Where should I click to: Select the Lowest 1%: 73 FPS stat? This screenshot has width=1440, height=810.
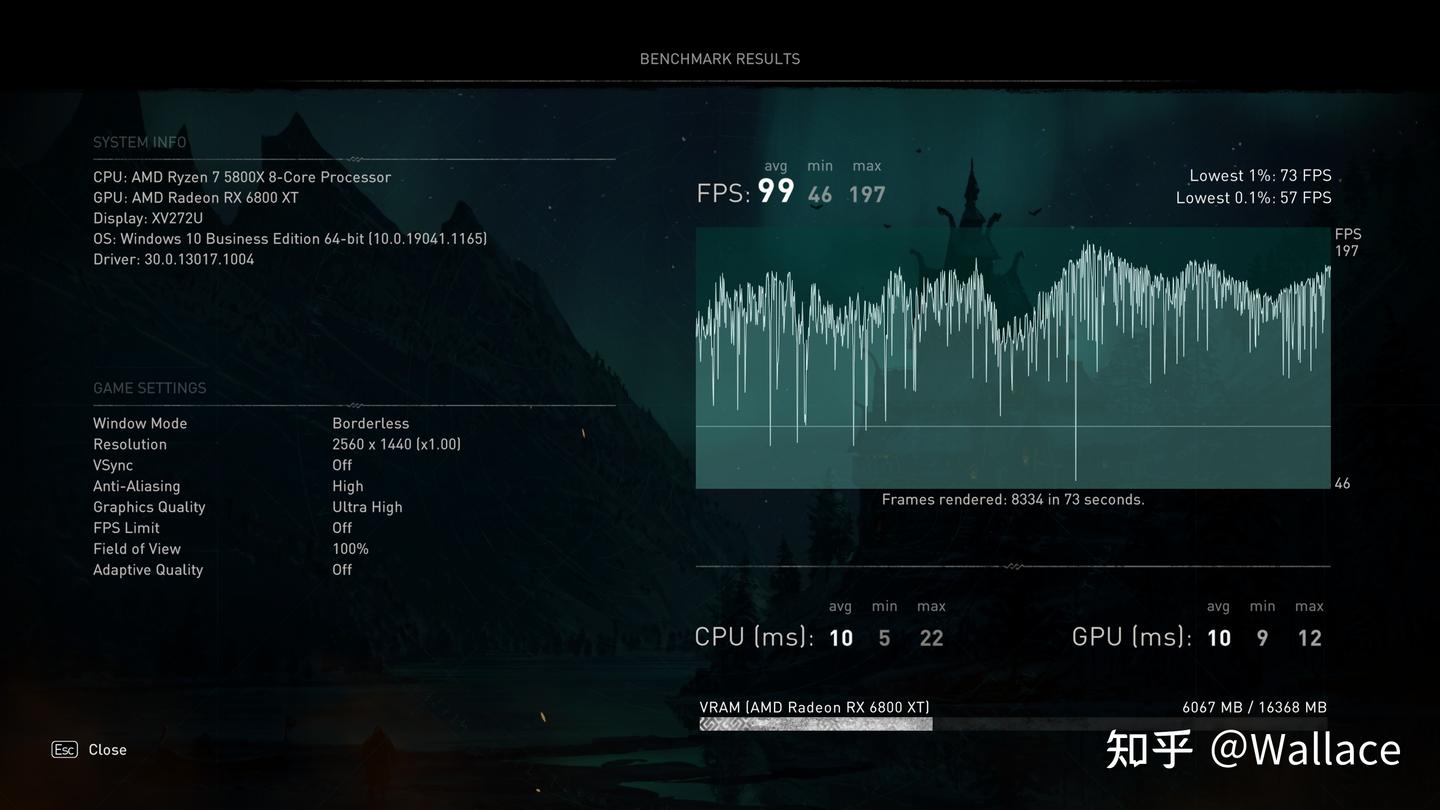1258,175
